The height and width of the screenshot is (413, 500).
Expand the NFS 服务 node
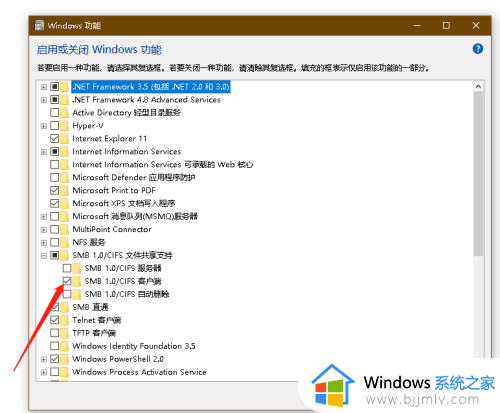pyautogui.click(x=44, y=243)
